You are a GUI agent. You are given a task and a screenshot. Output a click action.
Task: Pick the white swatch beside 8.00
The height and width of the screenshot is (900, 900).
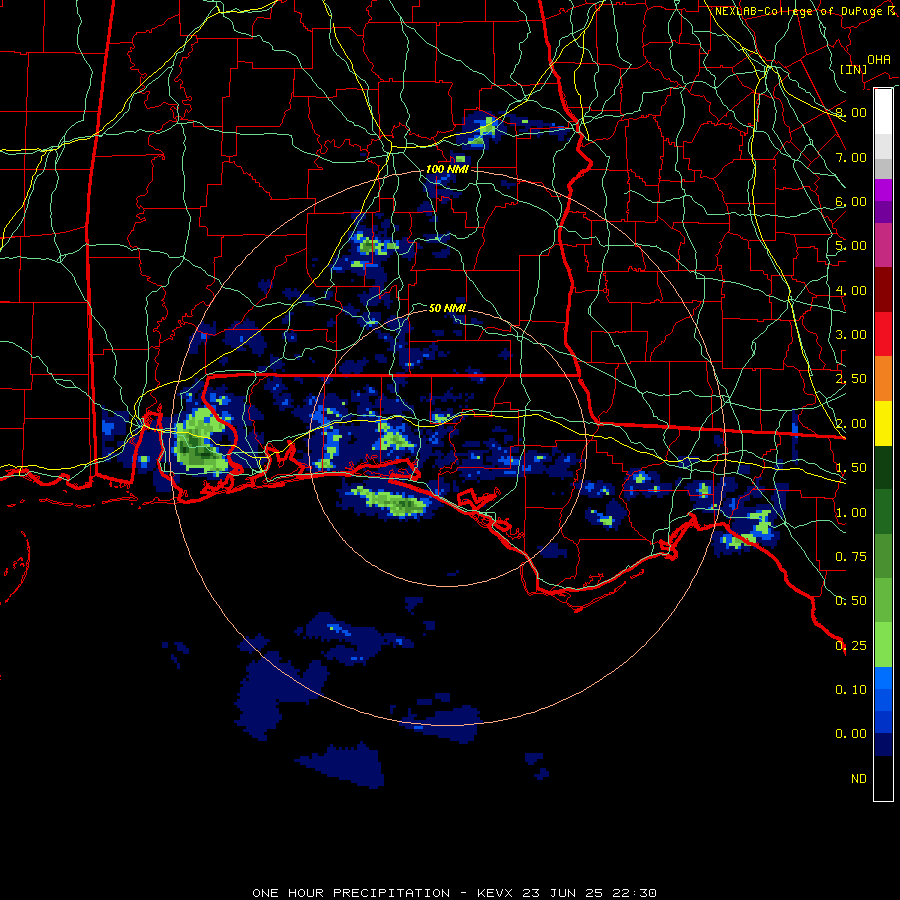(883, 112)
